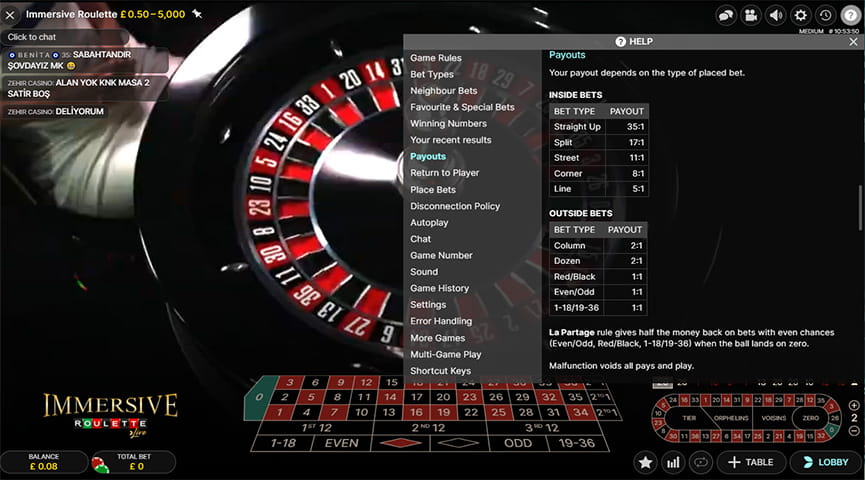Click the Straight Up payout row
Screen dimensions: 865x480
pyautogui.click(x=599, y=127)
